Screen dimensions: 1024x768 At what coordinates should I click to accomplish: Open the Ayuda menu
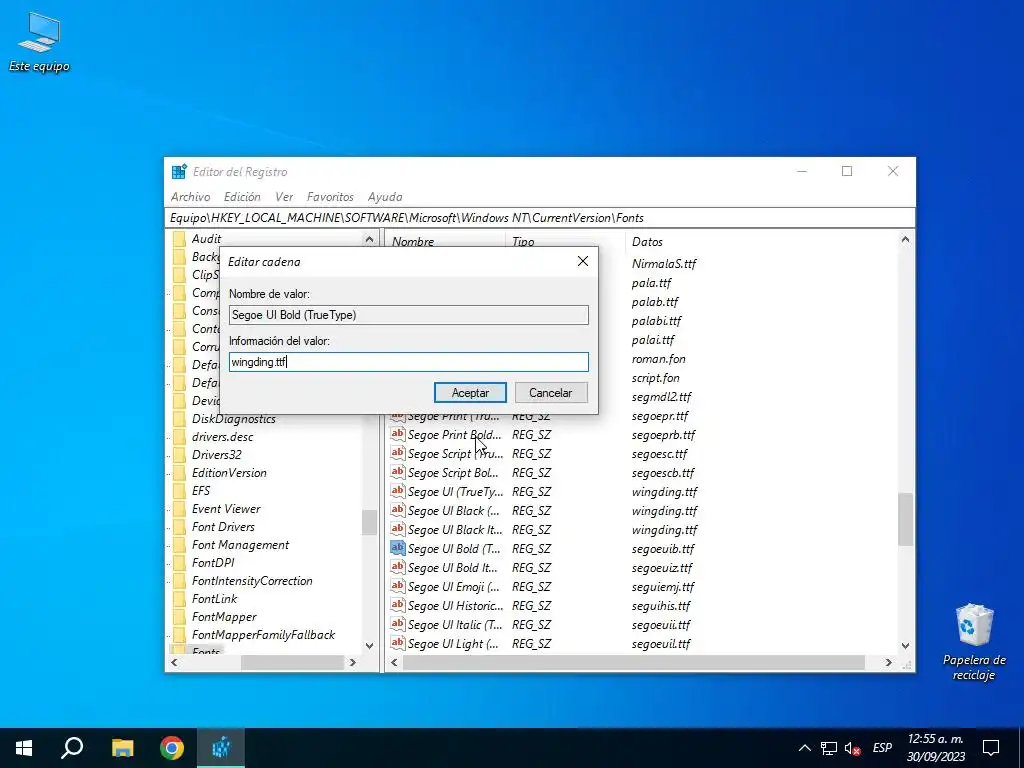click(x=385, y=197)
